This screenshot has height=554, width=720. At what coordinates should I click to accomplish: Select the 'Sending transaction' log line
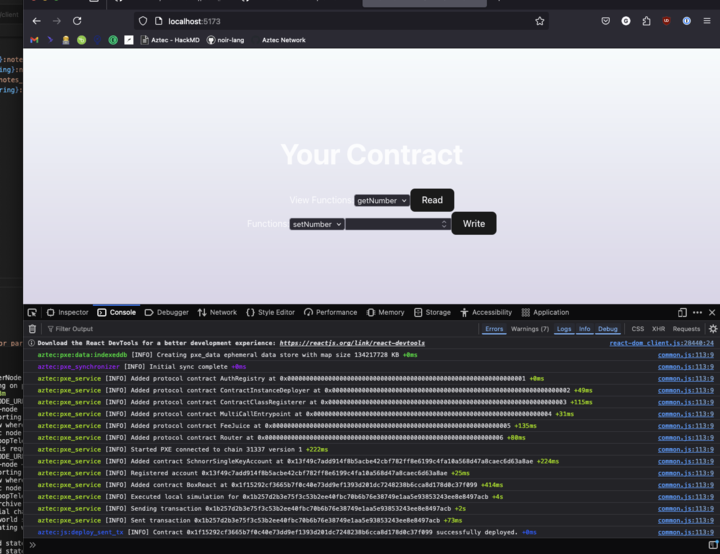pyautogui.click(x=371, y=509)
